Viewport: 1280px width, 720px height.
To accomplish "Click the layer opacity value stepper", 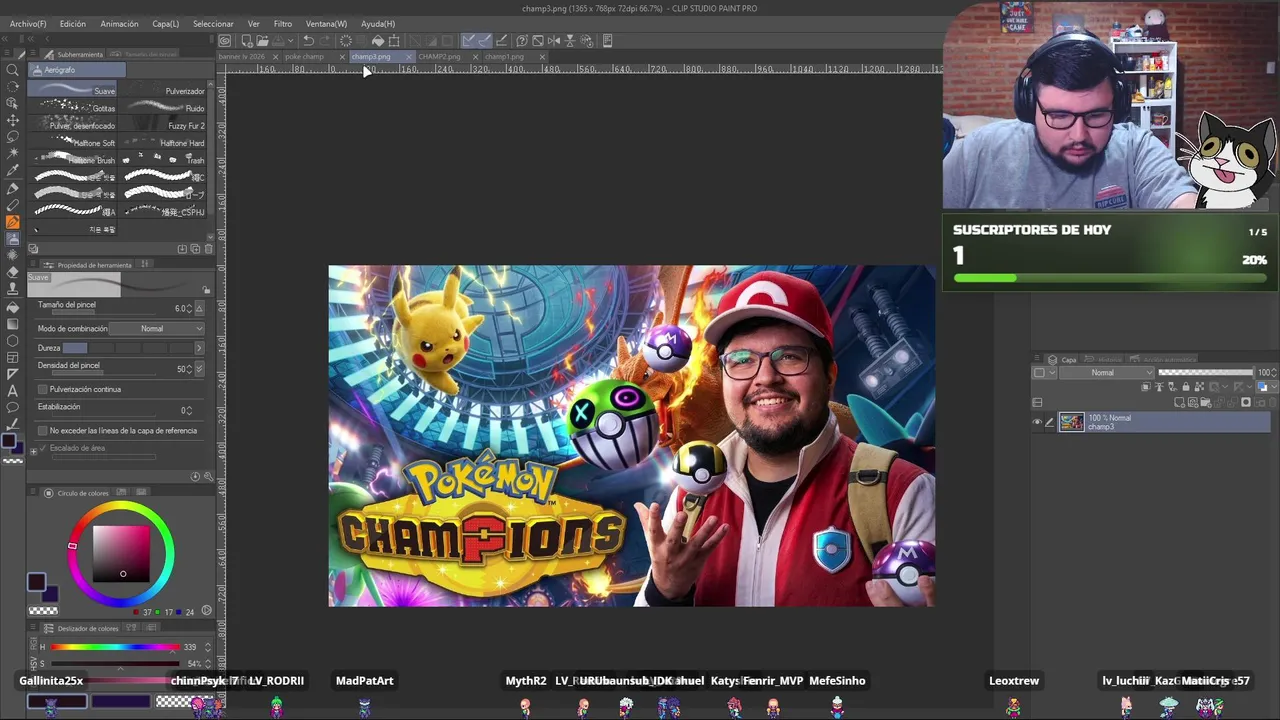I will click(1274, 373).
